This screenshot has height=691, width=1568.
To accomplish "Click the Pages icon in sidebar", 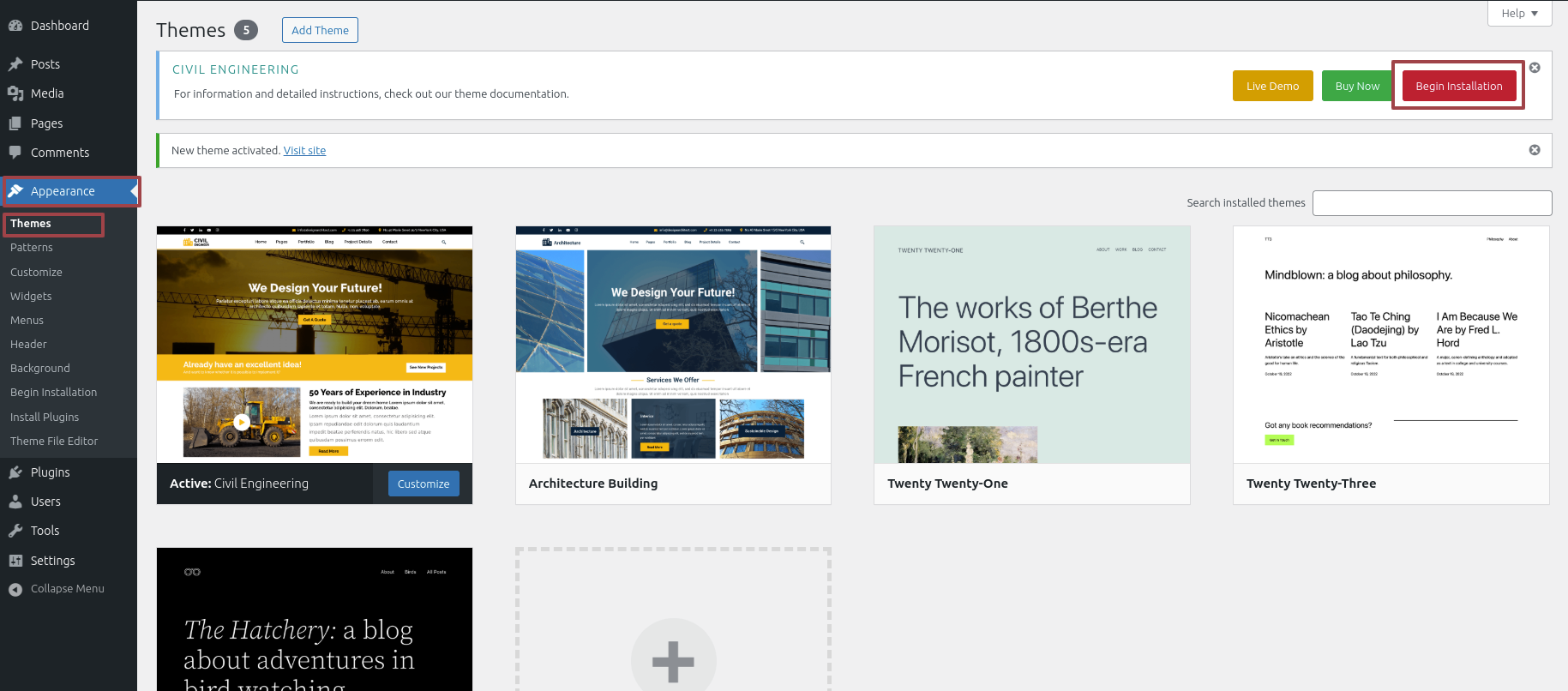I will (15, 123).
